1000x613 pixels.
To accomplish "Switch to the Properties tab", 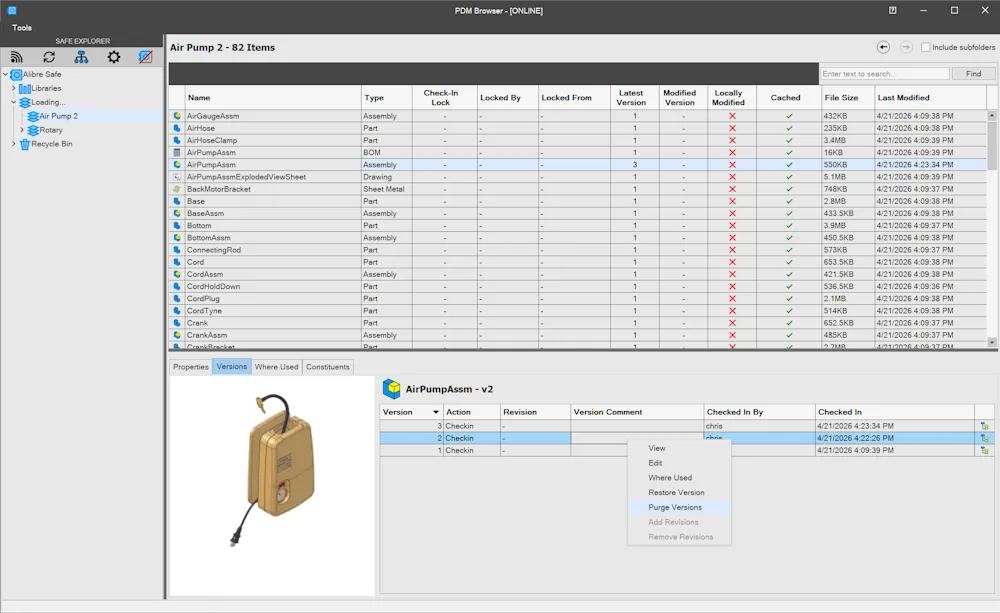I will [x=191, y=367].
